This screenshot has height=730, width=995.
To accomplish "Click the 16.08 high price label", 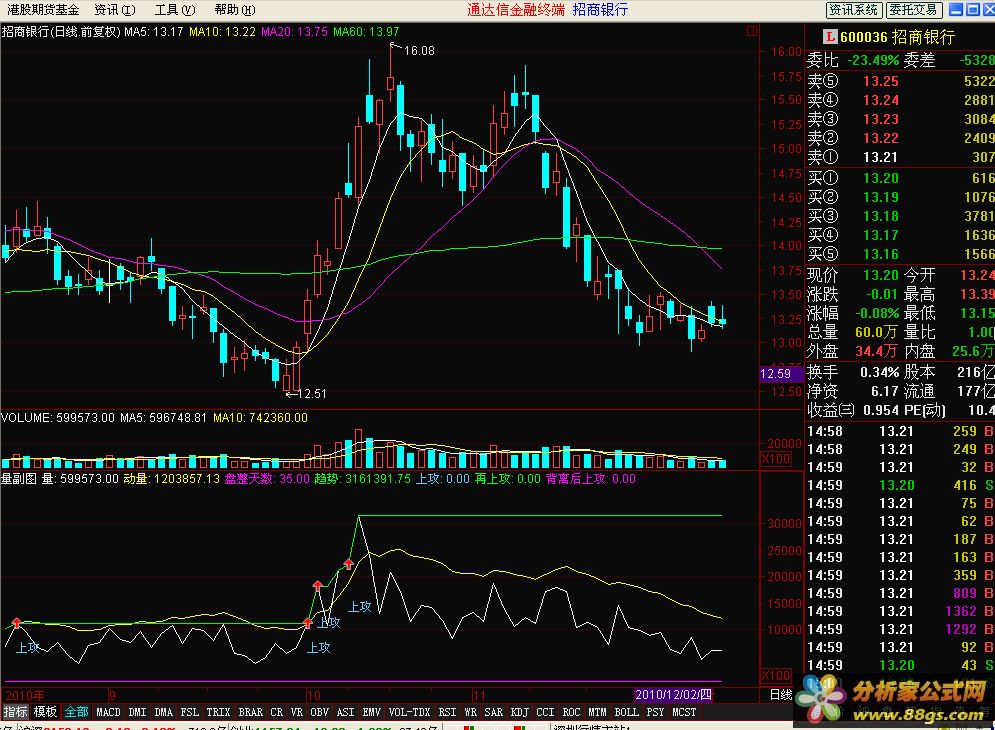I will (419, 51).
